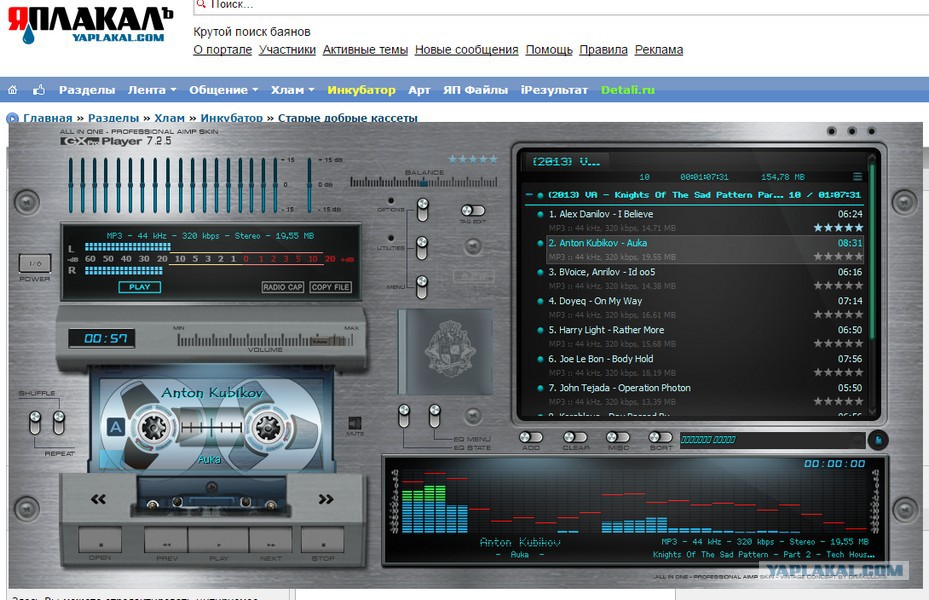Click the rating stars for Doyeq track

point(838,315)
